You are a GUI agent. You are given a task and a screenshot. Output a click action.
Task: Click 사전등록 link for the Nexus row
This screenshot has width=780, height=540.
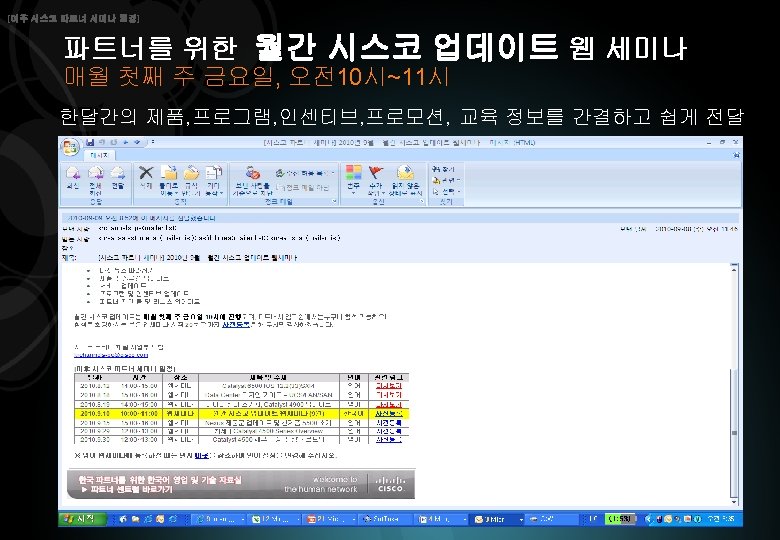pyautogui.click(x=389, y=423)
